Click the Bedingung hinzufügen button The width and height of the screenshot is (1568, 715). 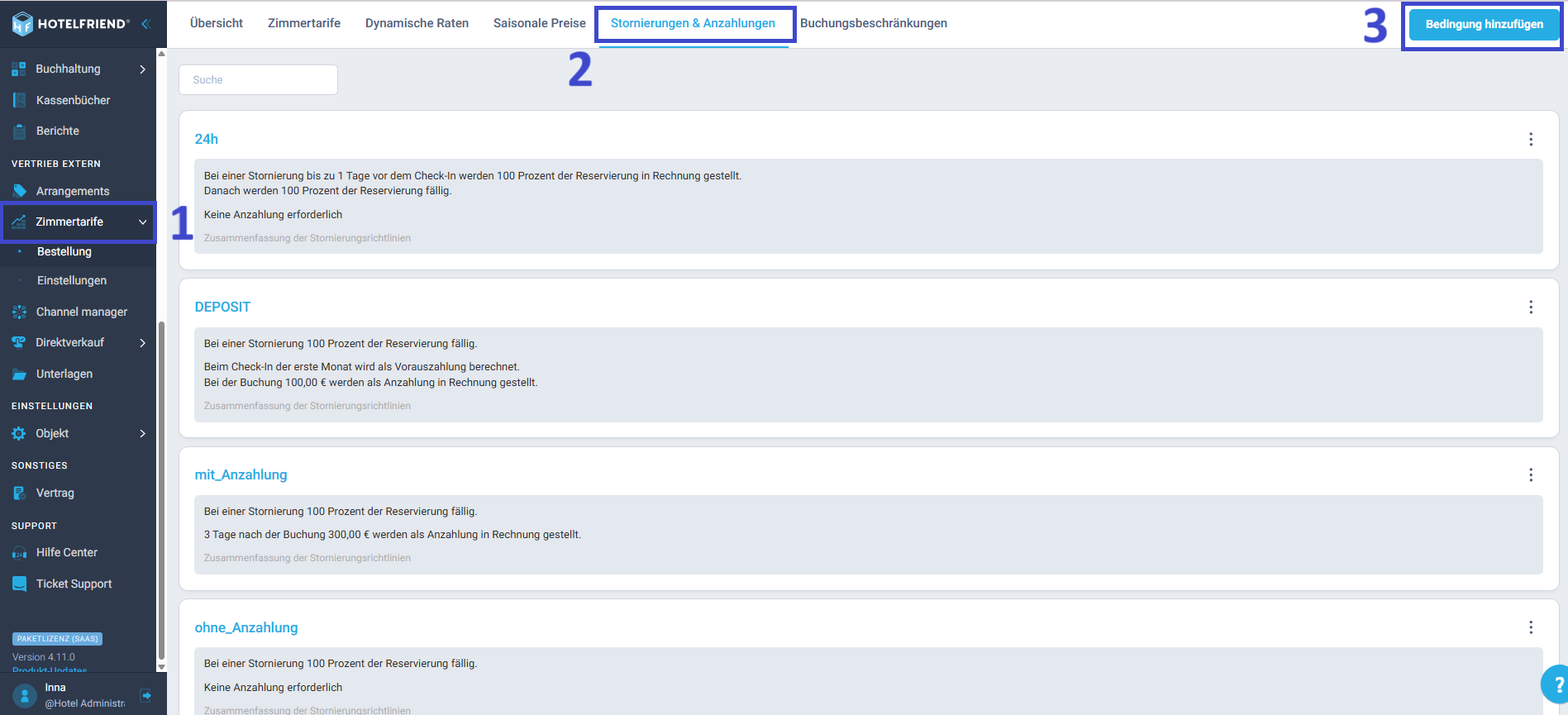tap(1484, 24)
